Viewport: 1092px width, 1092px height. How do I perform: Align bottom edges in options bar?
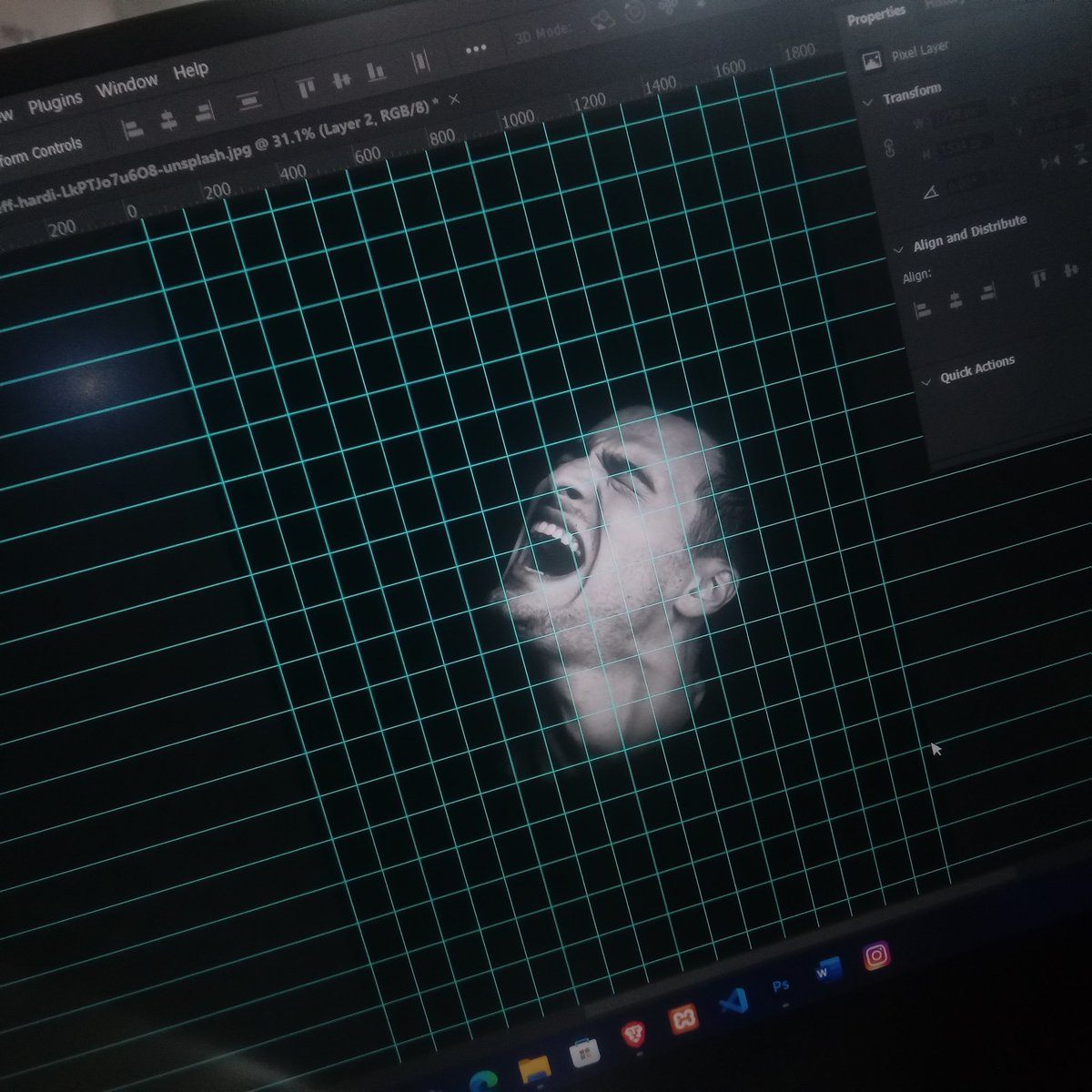click(376, 70)
